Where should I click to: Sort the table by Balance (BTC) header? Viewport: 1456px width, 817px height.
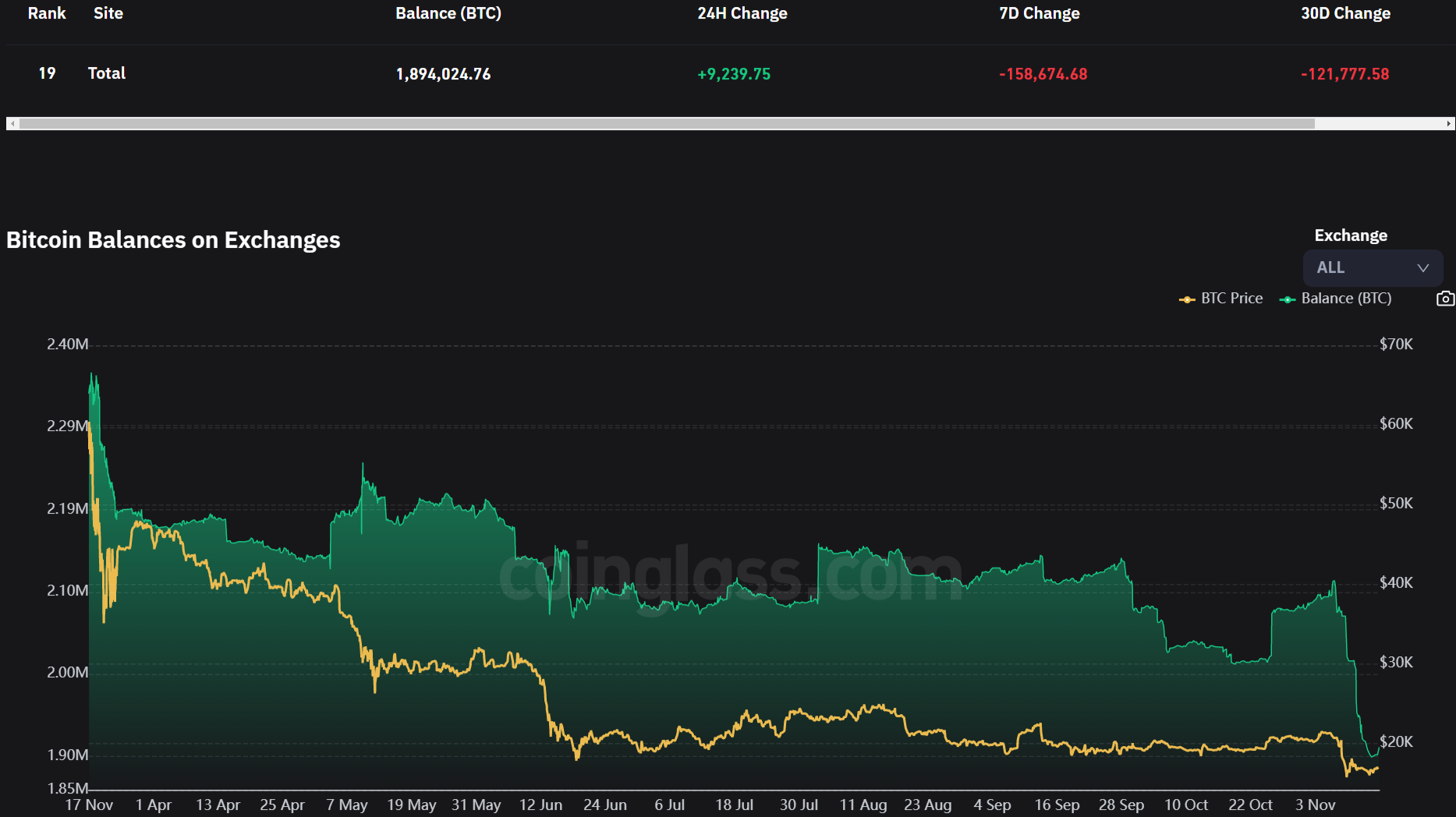448,13
